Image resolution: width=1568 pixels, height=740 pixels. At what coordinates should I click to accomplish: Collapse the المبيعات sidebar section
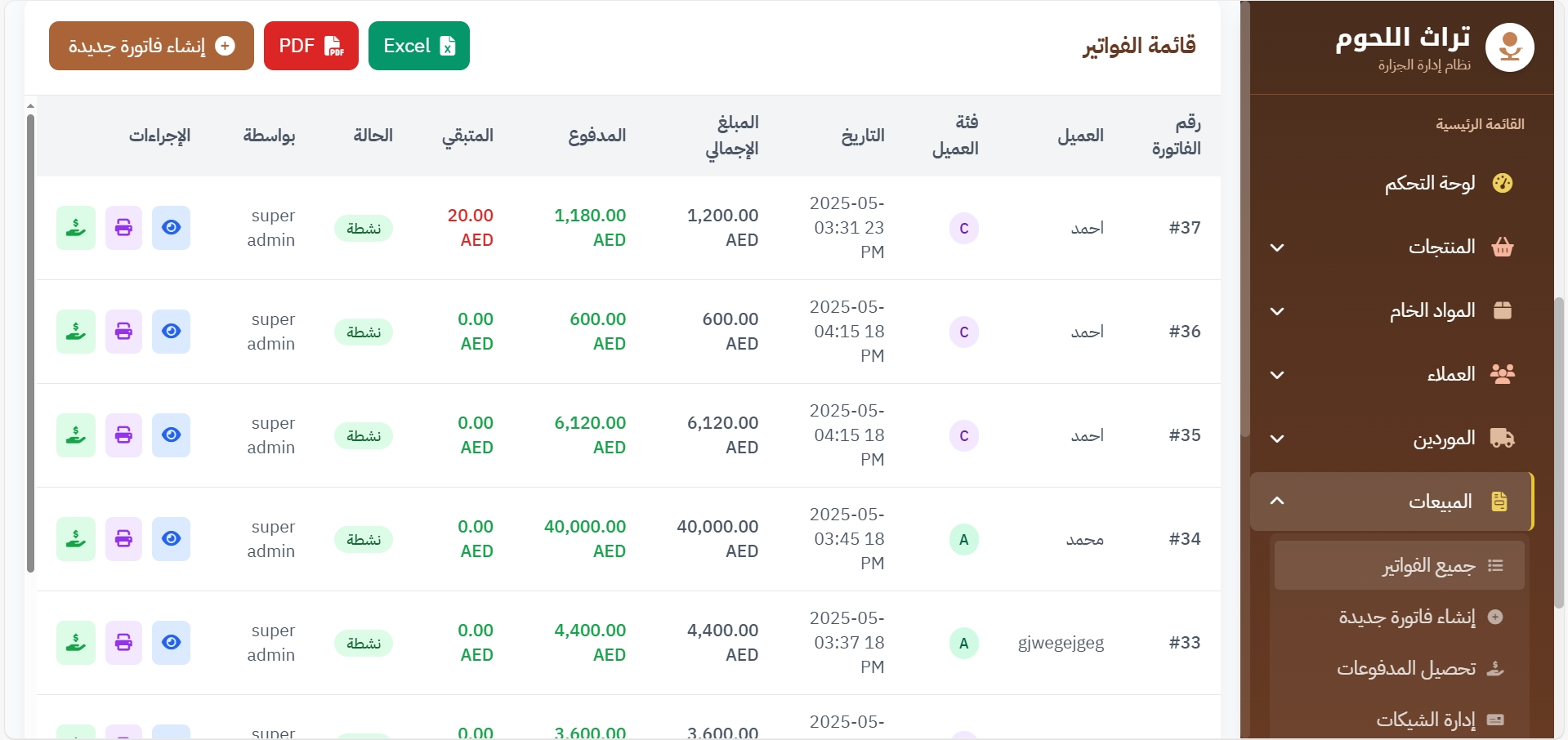pyautogui.click(x=1277, y=502)
